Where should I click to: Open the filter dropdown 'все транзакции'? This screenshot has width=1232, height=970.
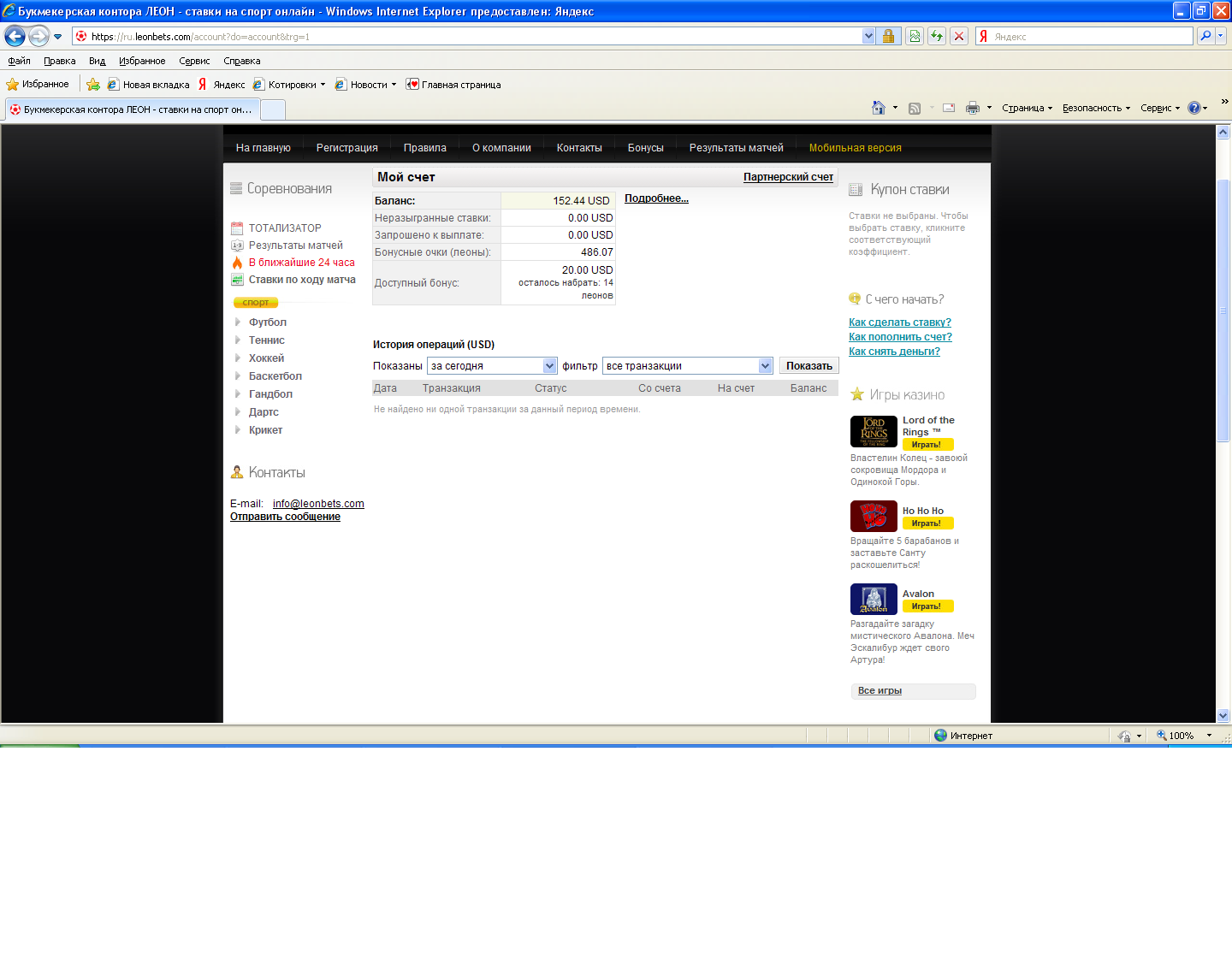point(688,366)
